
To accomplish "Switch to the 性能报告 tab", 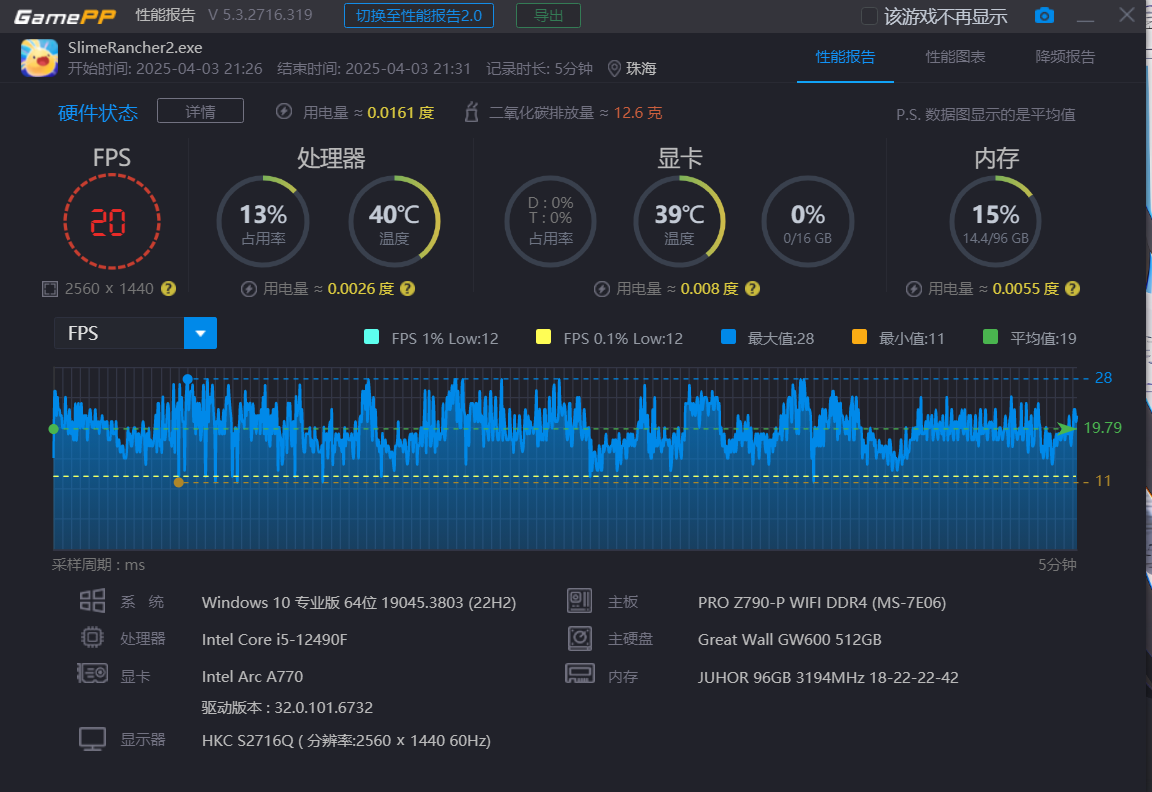I will pyautogui.click(x=846, y=57).
